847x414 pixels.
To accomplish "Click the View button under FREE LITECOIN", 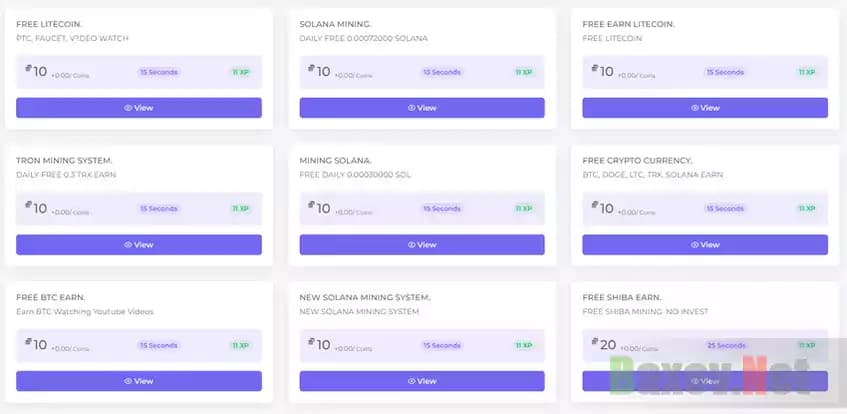I will [139, 108].
